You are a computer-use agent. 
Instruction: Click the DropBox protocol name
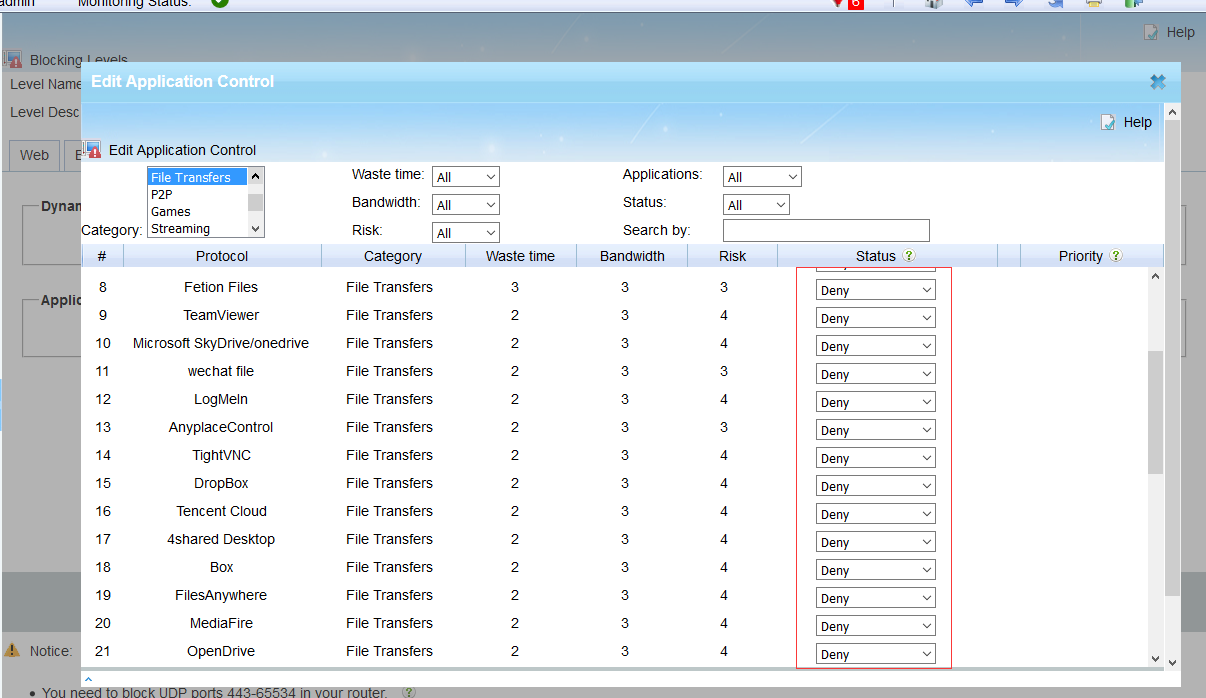click(x=221, y=483)
